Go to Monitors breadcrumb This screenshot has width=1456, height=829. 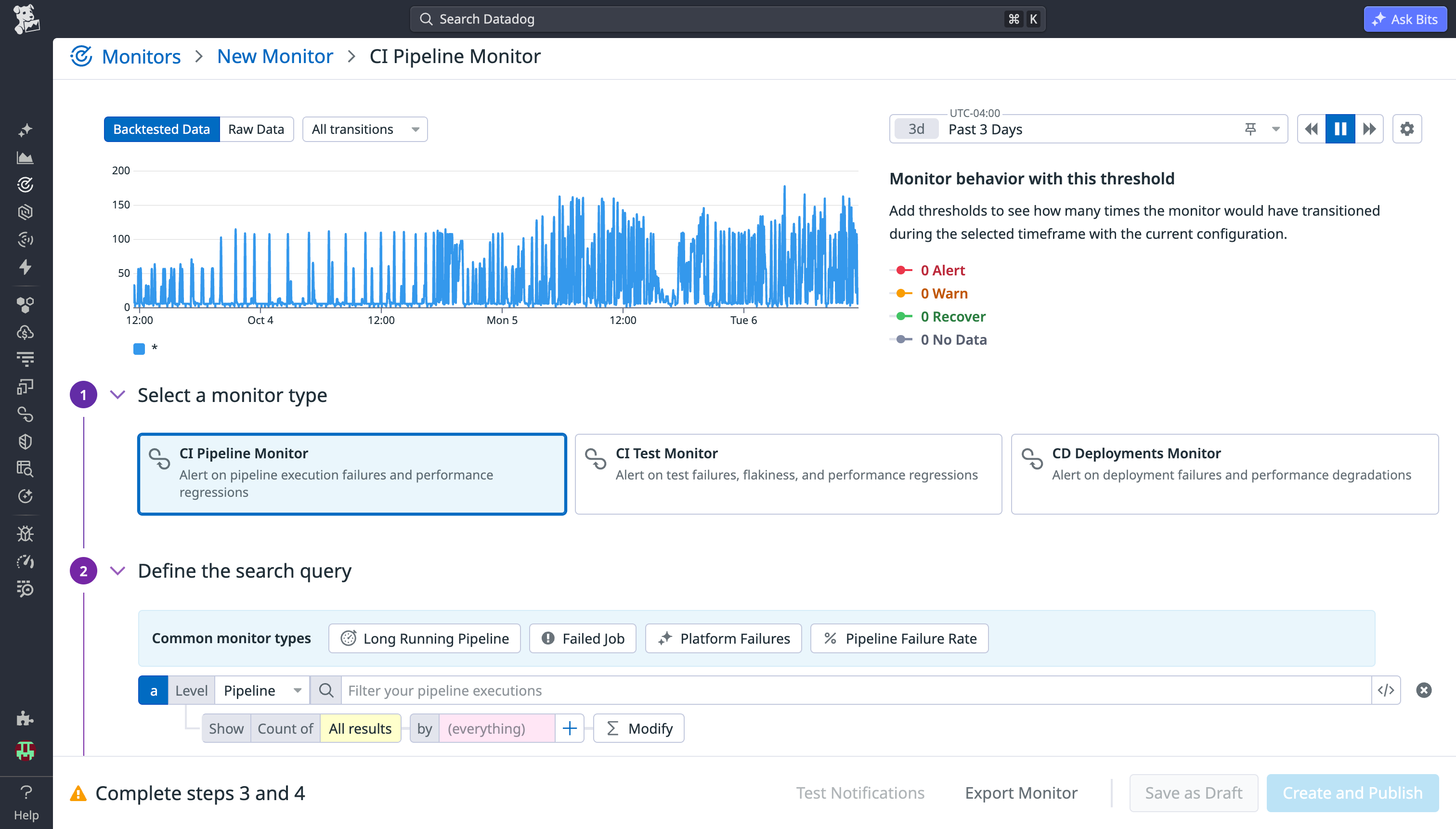click(x=141, y=56)
